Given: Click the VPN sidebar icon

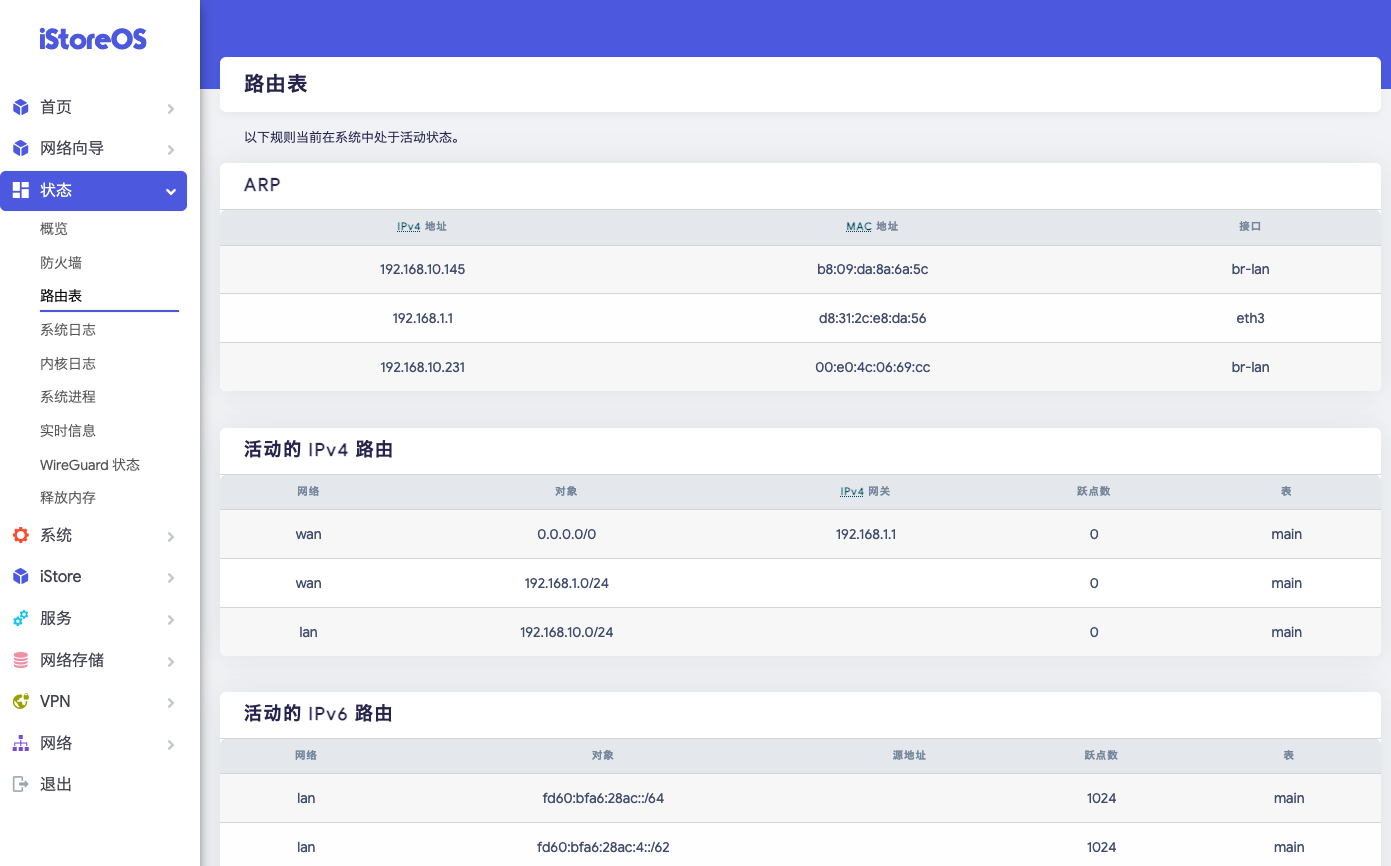Looking at the screenshot, I should point(19,701).
